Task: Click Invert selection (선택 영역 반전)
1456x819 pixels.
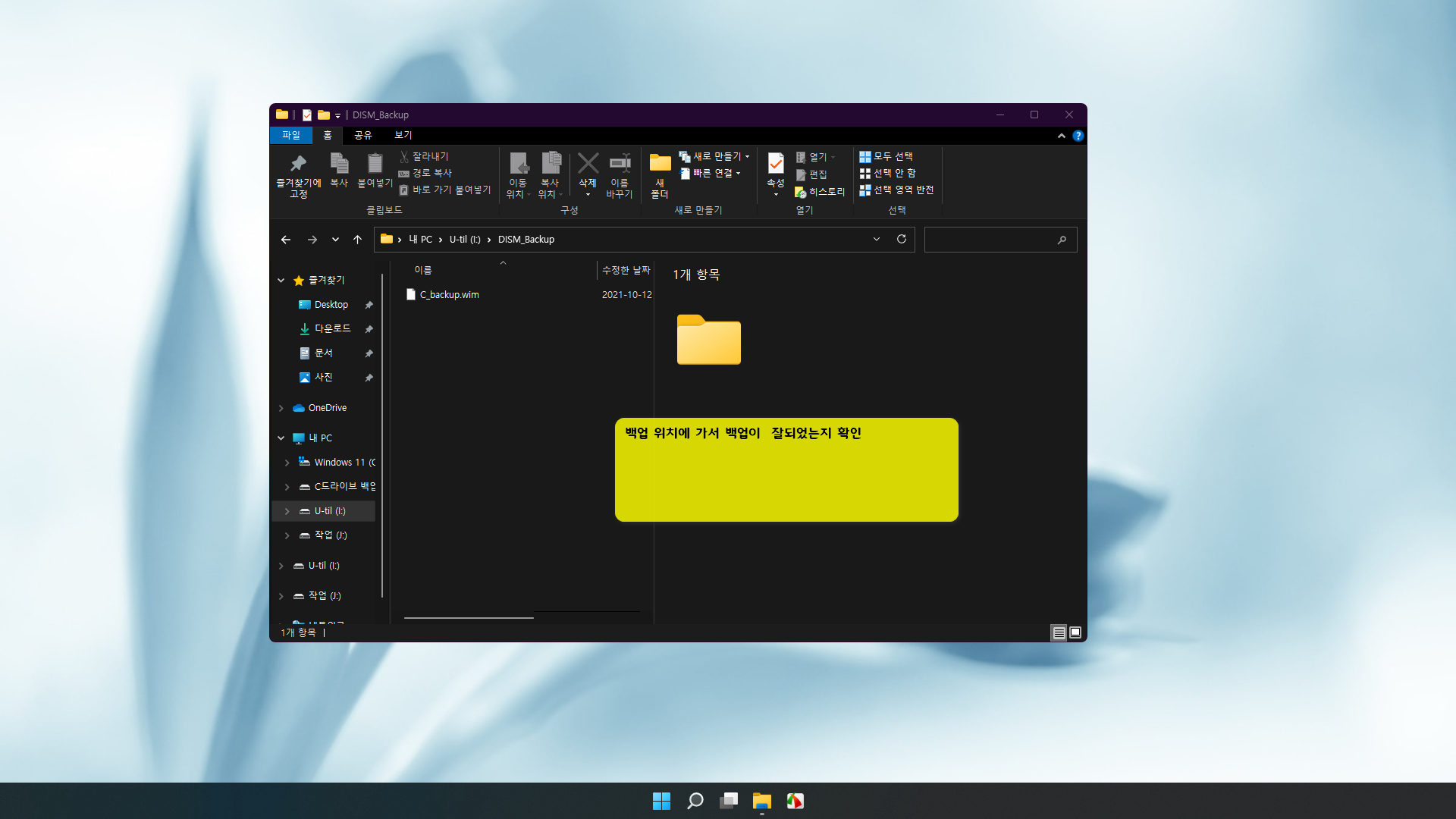Action: (x=896, y=190)
